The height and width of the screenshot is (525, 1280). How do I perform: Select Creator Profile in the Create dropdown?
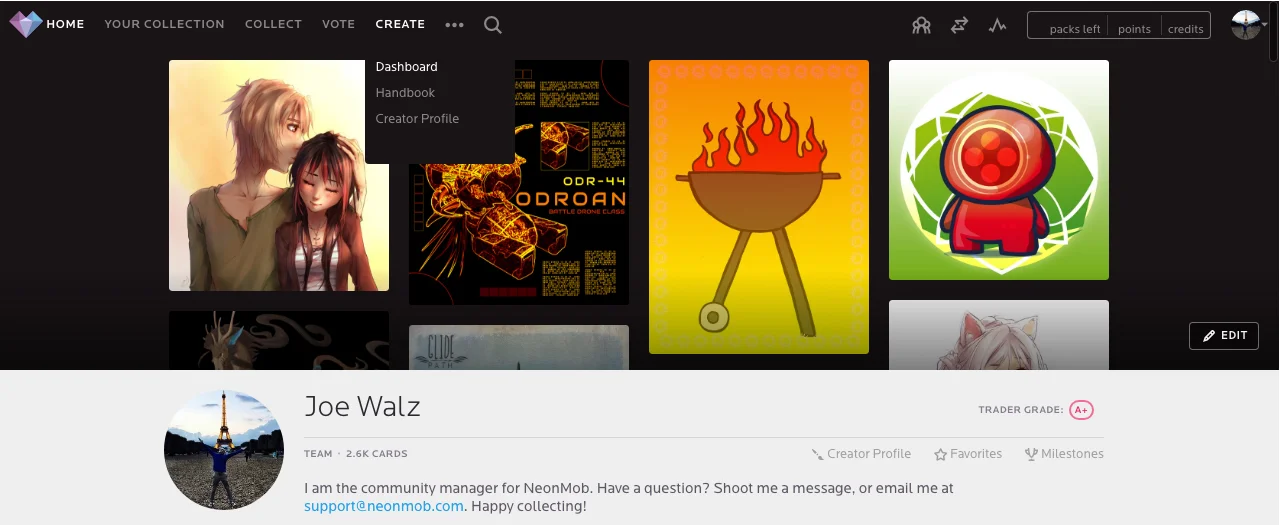coord(417,119)
